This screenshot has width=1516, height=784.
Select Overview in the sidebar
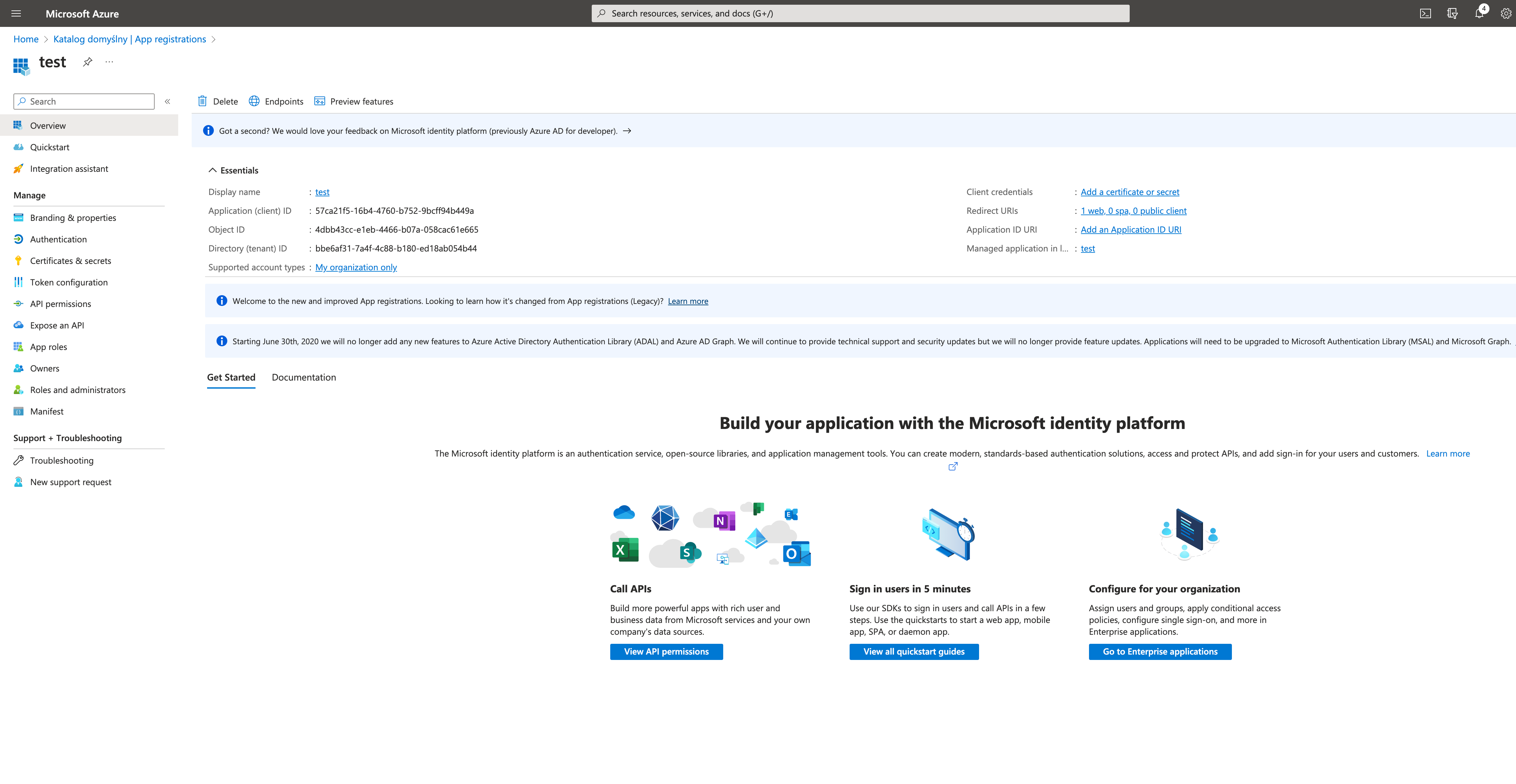coord(89,125)
